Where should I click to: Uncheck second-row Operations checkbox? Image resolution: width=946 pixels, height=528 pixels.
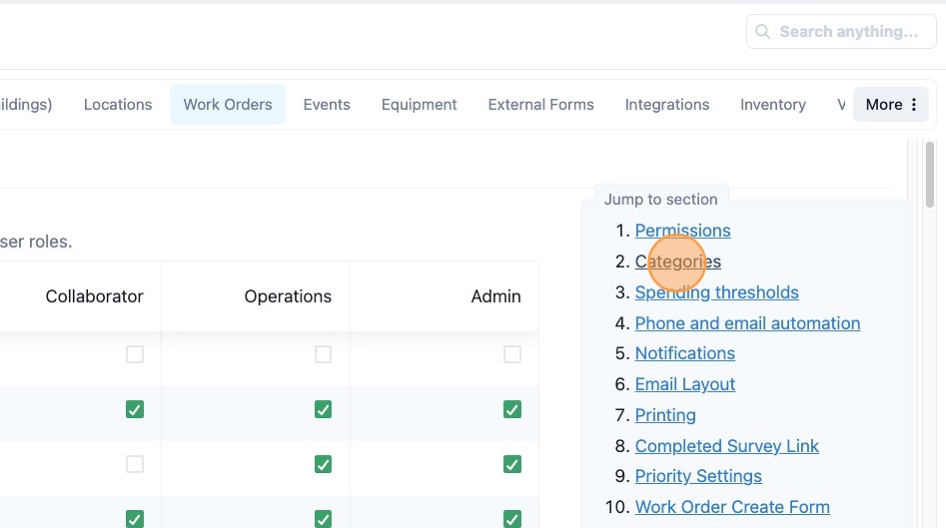pyautogui.click(x=323, y=409)
